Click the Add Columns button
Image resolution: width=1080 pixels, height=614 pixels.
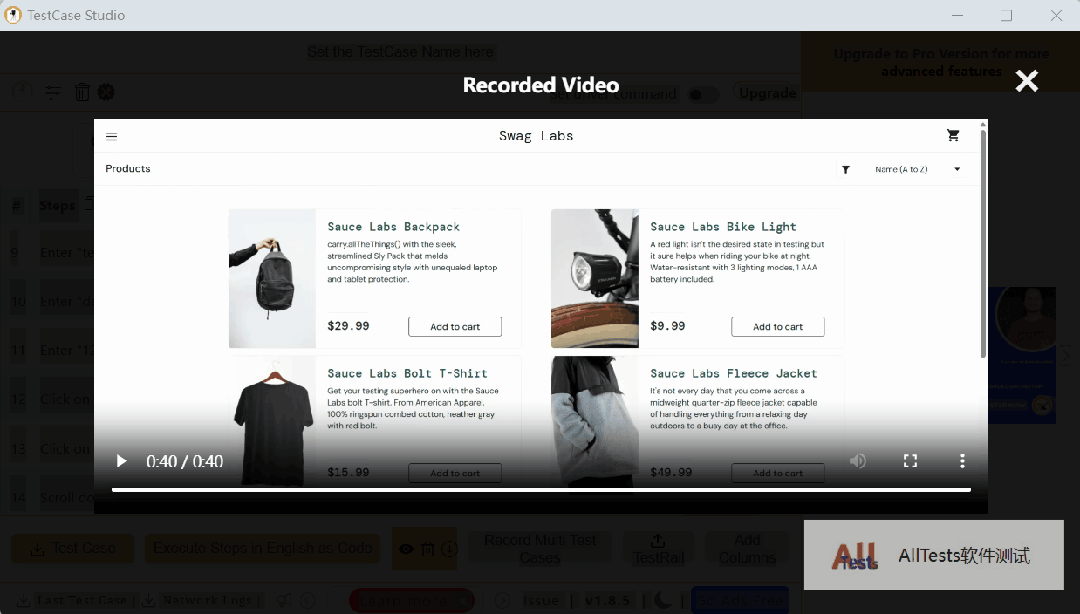coord(747,549)
